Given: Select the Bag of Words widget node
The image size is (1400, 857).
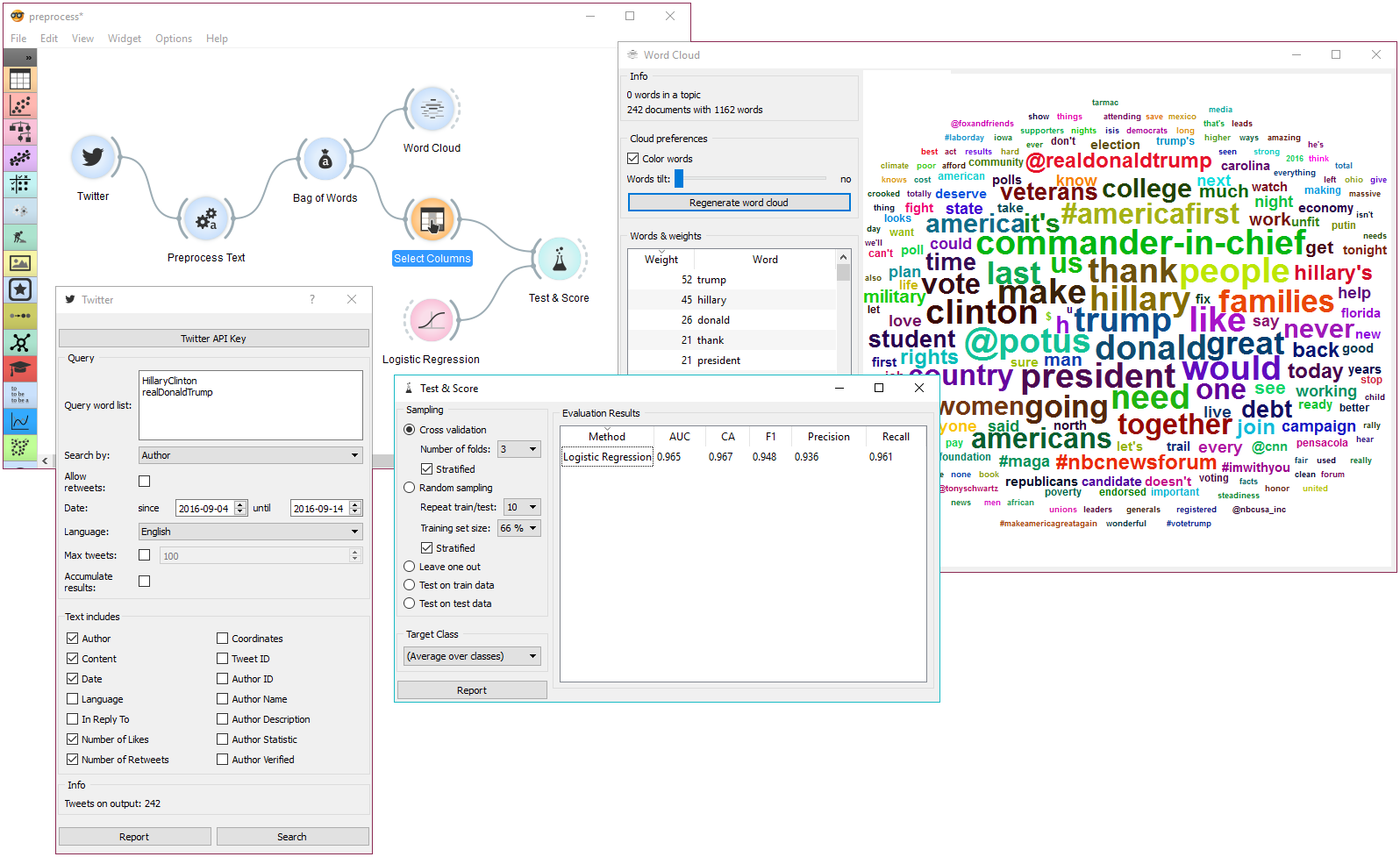Looking at the screenshot, I should click(x=325, y=160).
